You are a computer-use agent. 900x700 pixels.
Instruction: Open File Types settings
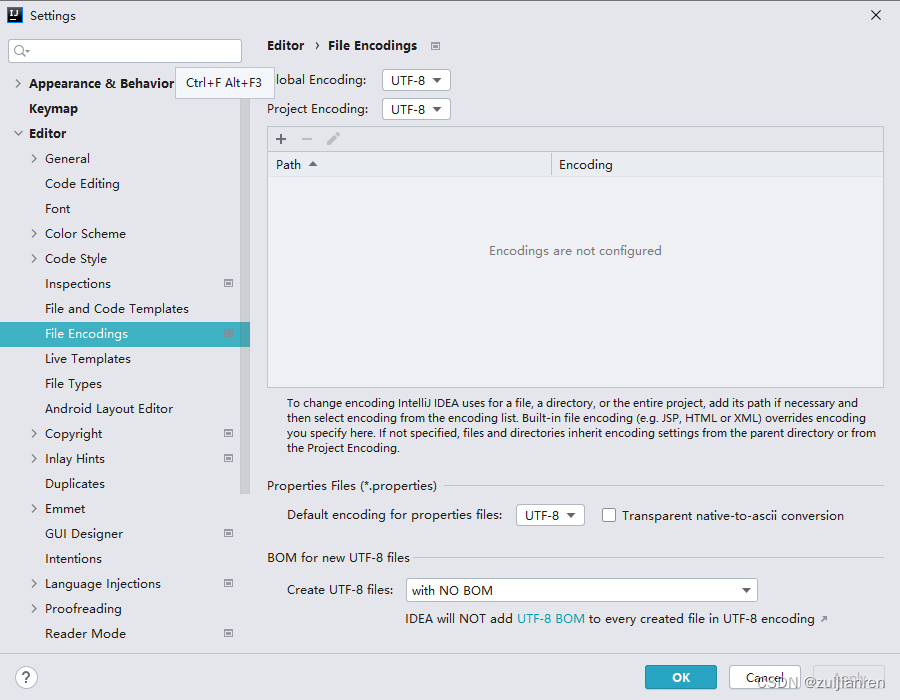pyautogui.click(x=73, y=384)
